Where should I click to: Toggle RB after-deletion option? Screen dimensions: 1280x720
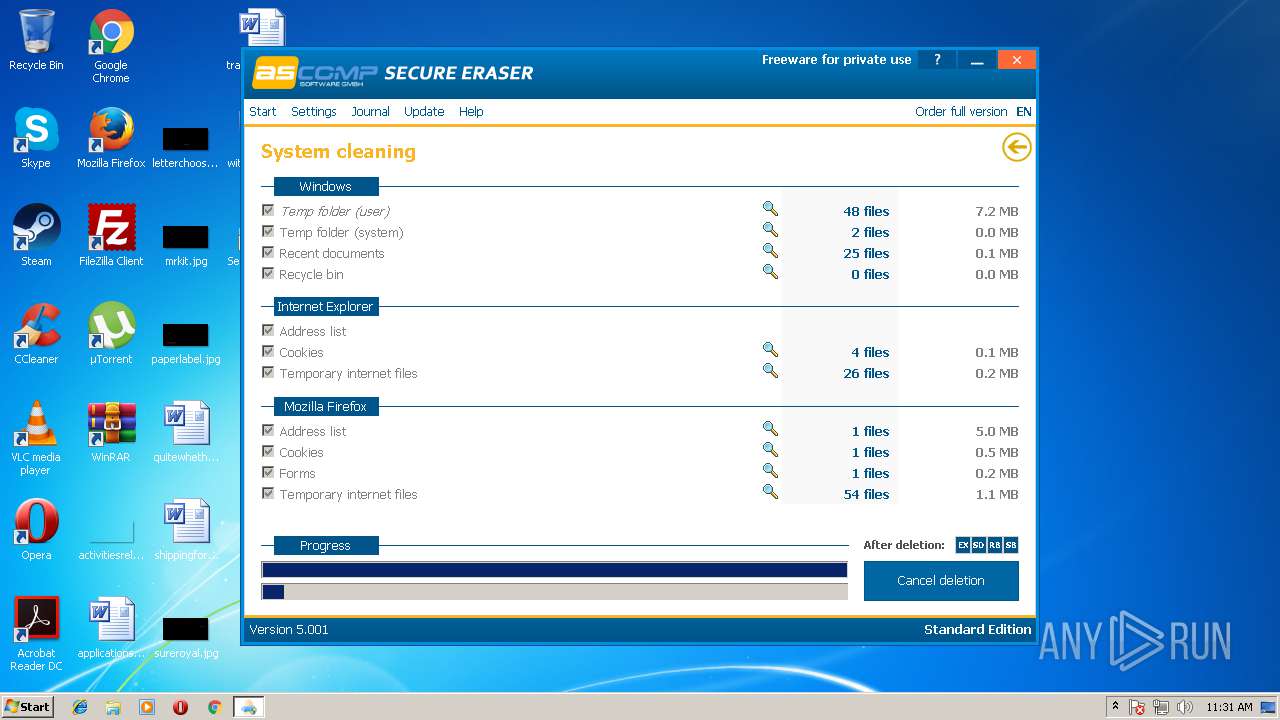coord(995,545)
